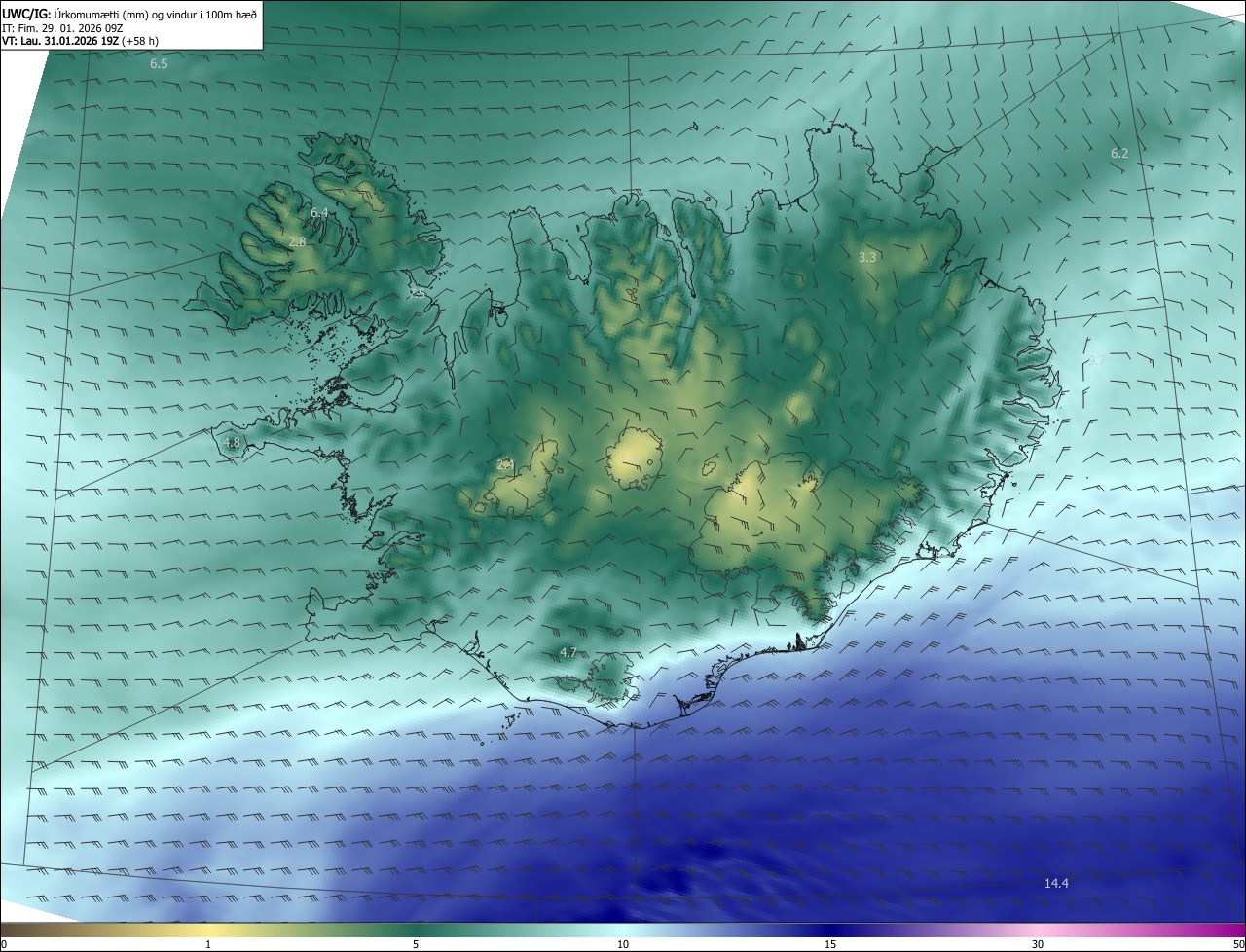The width and height of the screenshot is (1246, 952).
Task: Click the '3.3' value in northeast Iceland
Action: (x=867, y=258)
